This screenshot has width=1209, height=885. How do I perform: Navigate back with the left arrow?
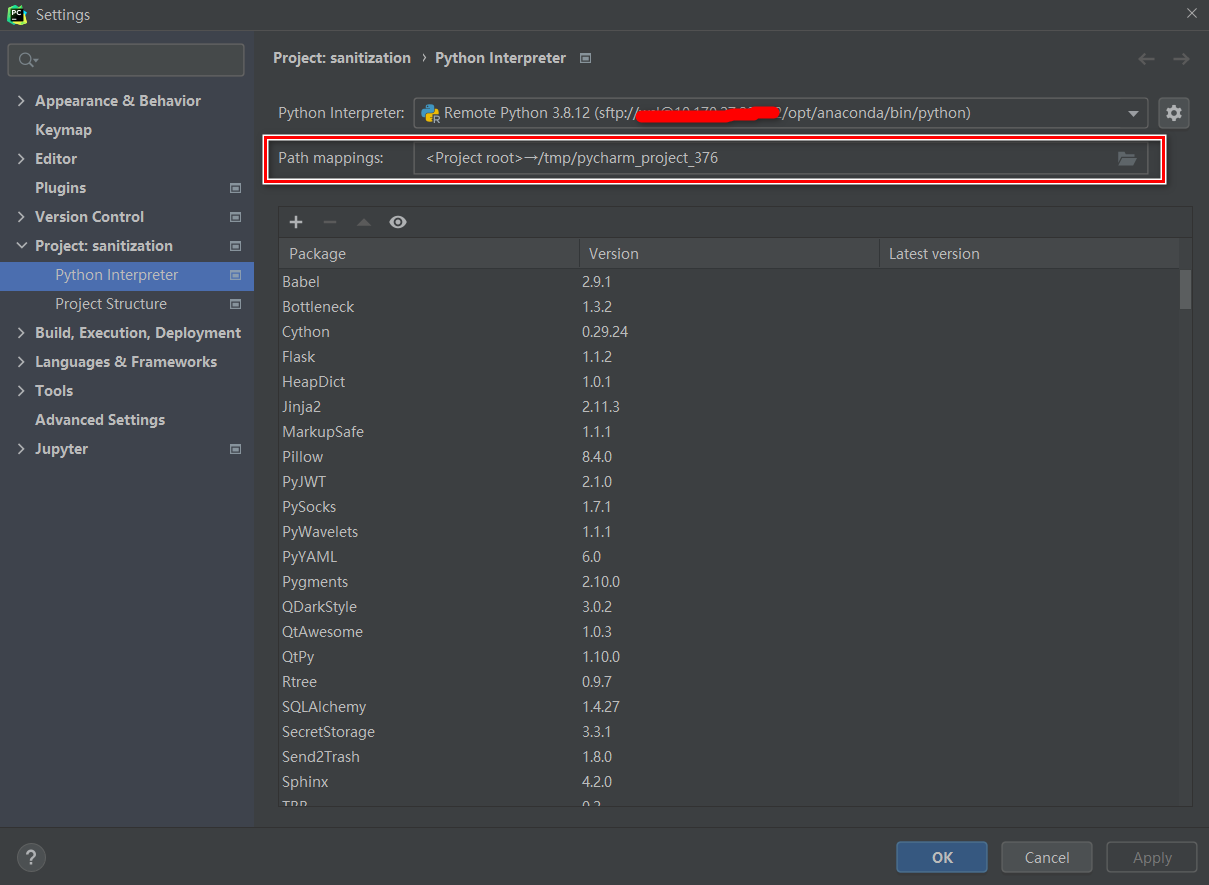1147,59
